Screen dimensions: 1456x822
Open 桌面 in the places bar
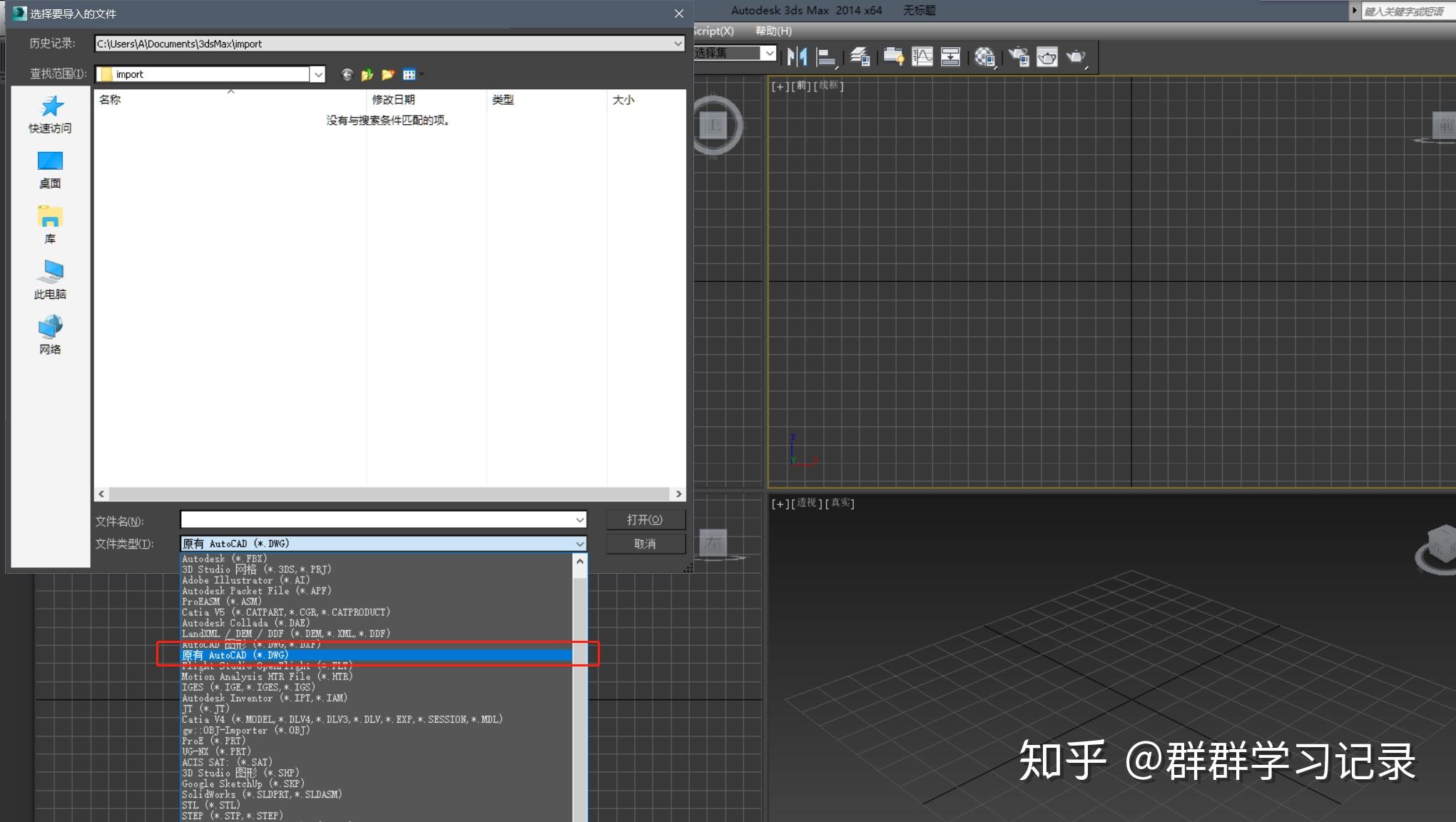pos(50,170)
